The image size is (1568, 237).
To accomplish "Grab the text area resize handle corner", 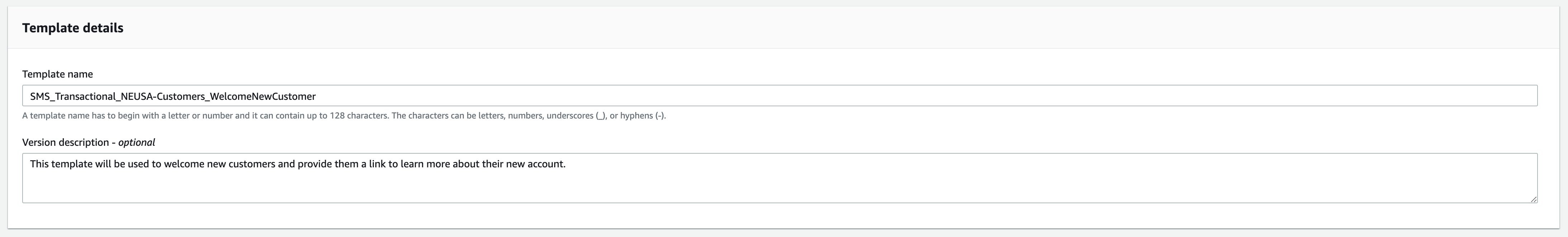I will pyautogui.click(x=1533, y=199).
